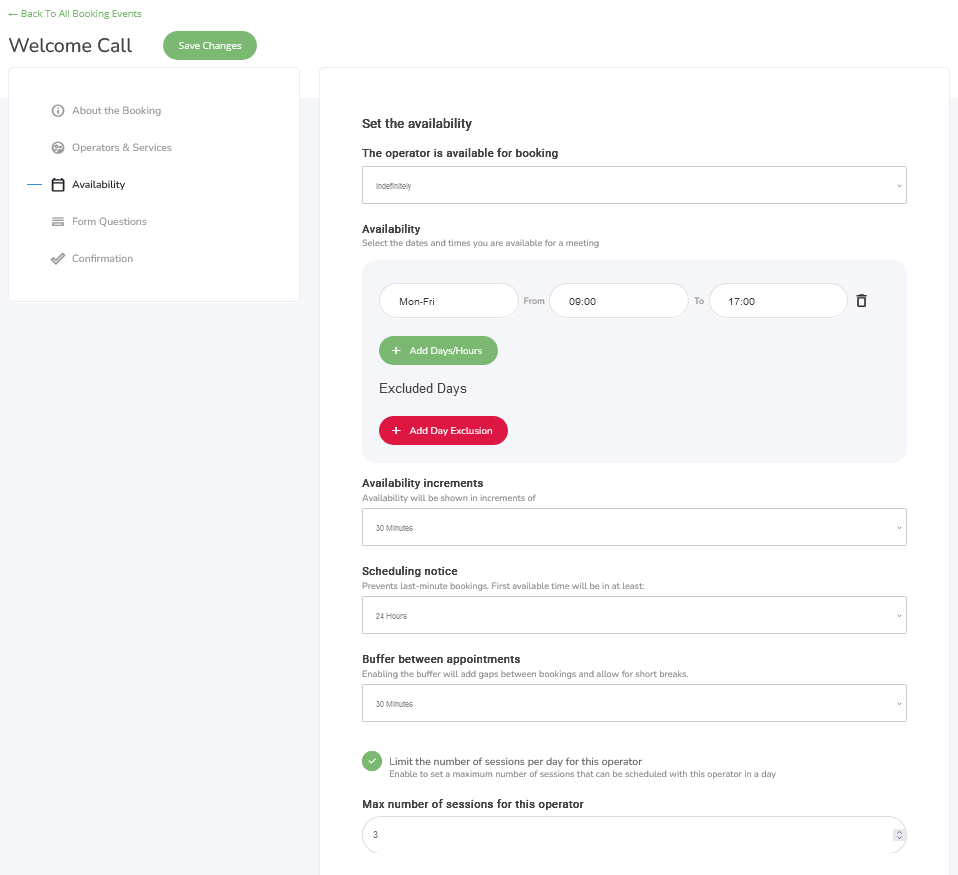Click the Confirmation double-check icon
The height and width of the screenshot is (875, 958).
click(57, 258)
